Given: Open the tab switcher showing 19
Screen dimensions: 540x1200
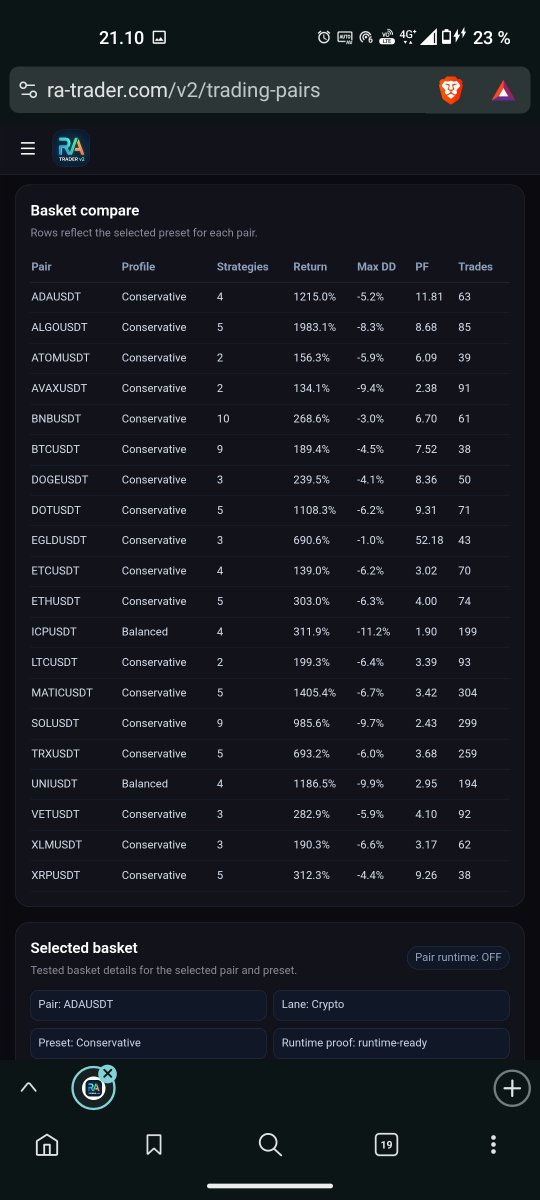Looking at the screenshot, I should coord(386,1145).
